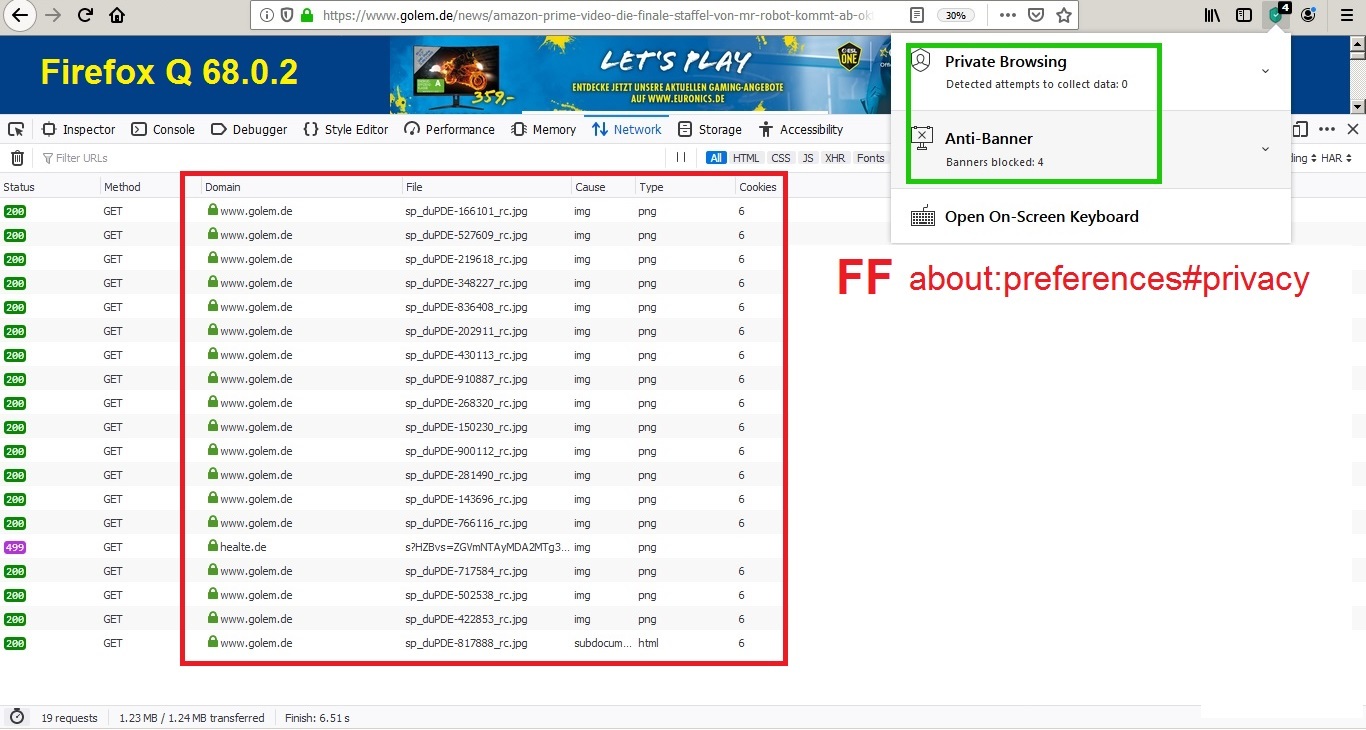Pause recording of the network log
Screen dimensions: 1366x730
681,157
